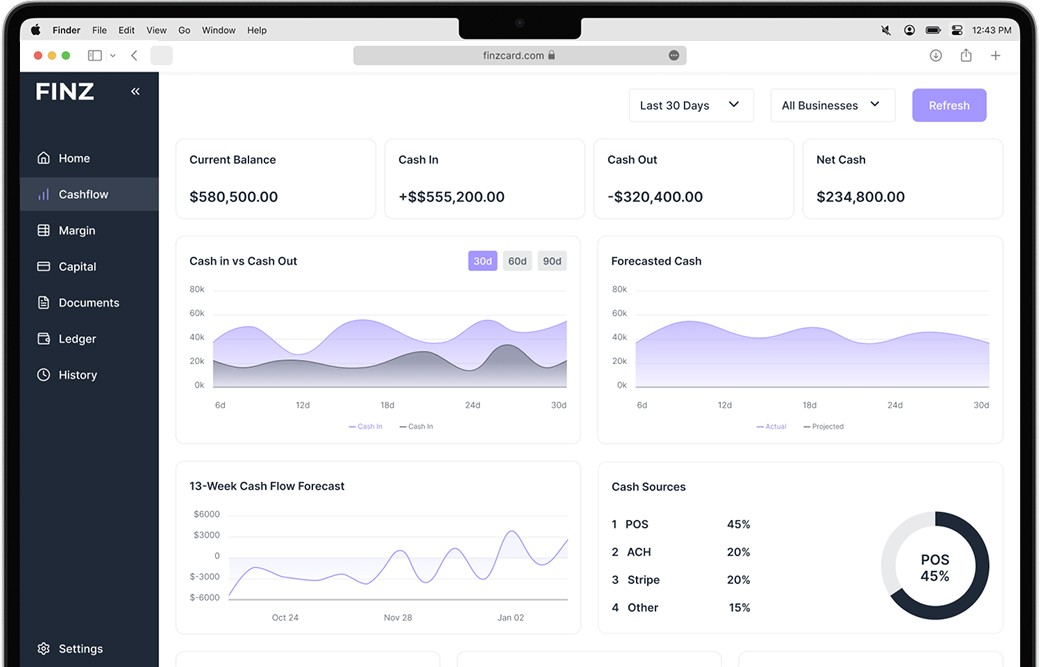Image resolution: width=1040 pixels, height=667 pixels.
Task: Enable the 90d range on Cash in chart
Action: 552,260
